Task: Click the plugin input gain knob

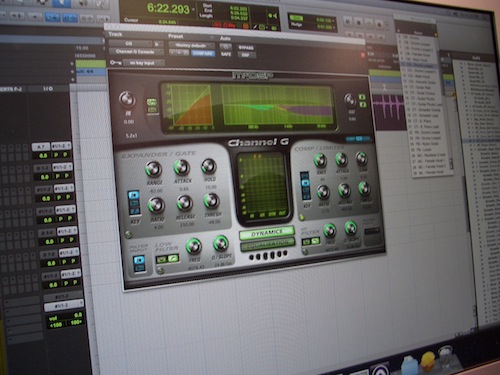Action: [127, 99]
